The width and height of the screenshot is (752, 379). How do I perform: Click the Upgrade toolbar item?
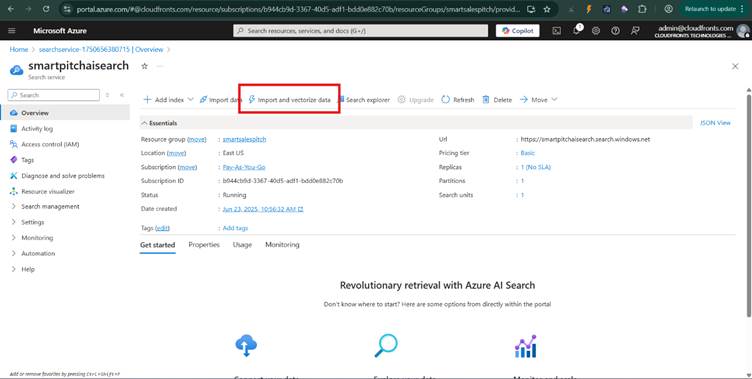coord(415,100)
